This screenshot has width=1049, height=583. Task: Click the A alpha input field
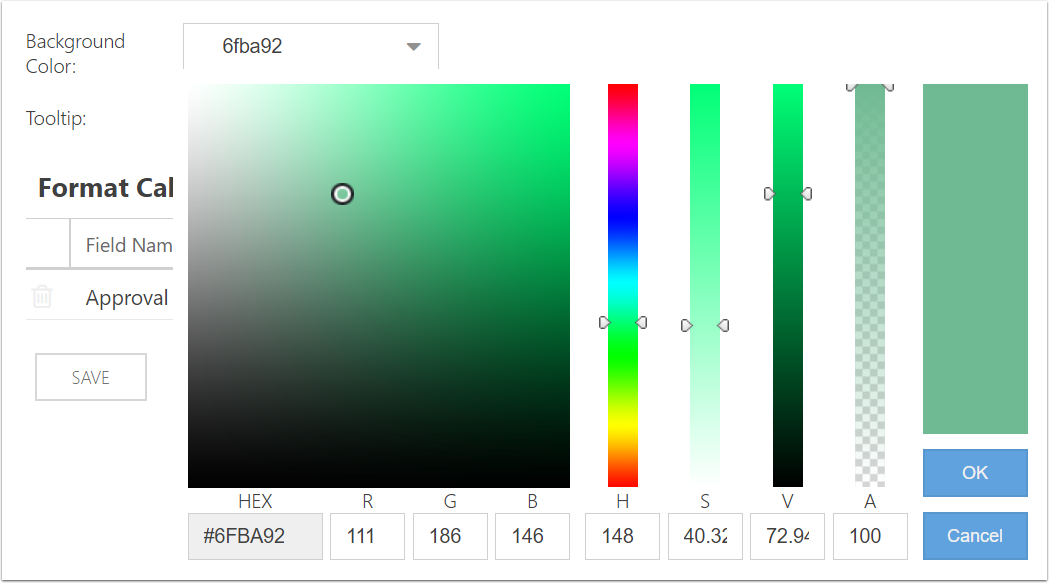pos(870,536)
